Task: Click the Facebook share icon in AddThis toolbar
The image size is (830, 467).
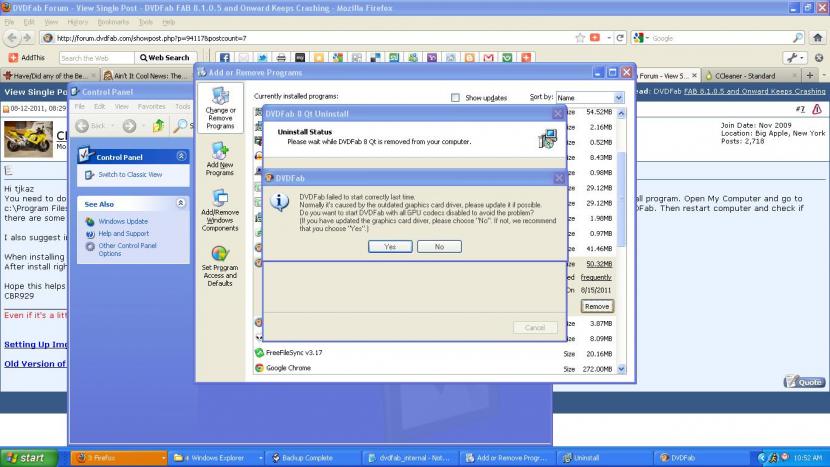Action: point(224,58)
